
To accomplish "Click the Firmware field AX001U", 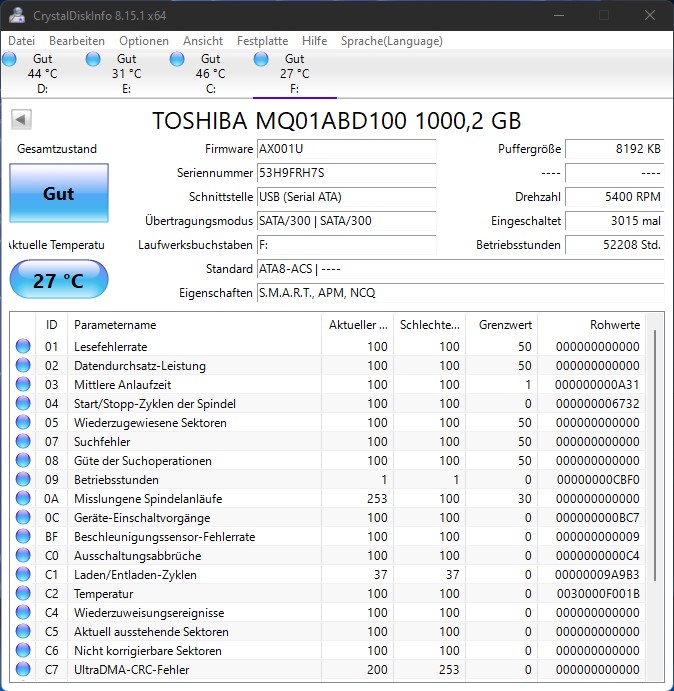I will (x=346, y=149).
